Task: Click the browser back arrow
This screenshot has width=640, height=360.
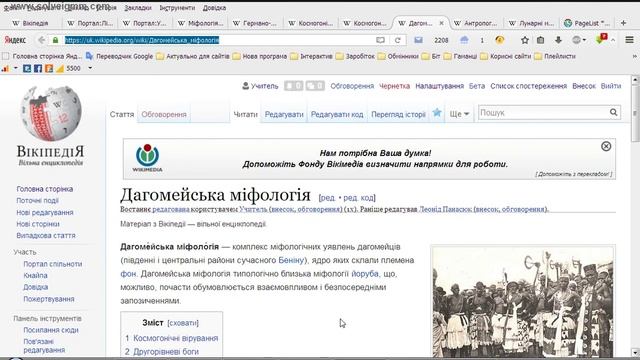Action: pyautogui.click(x=41, y=40)
